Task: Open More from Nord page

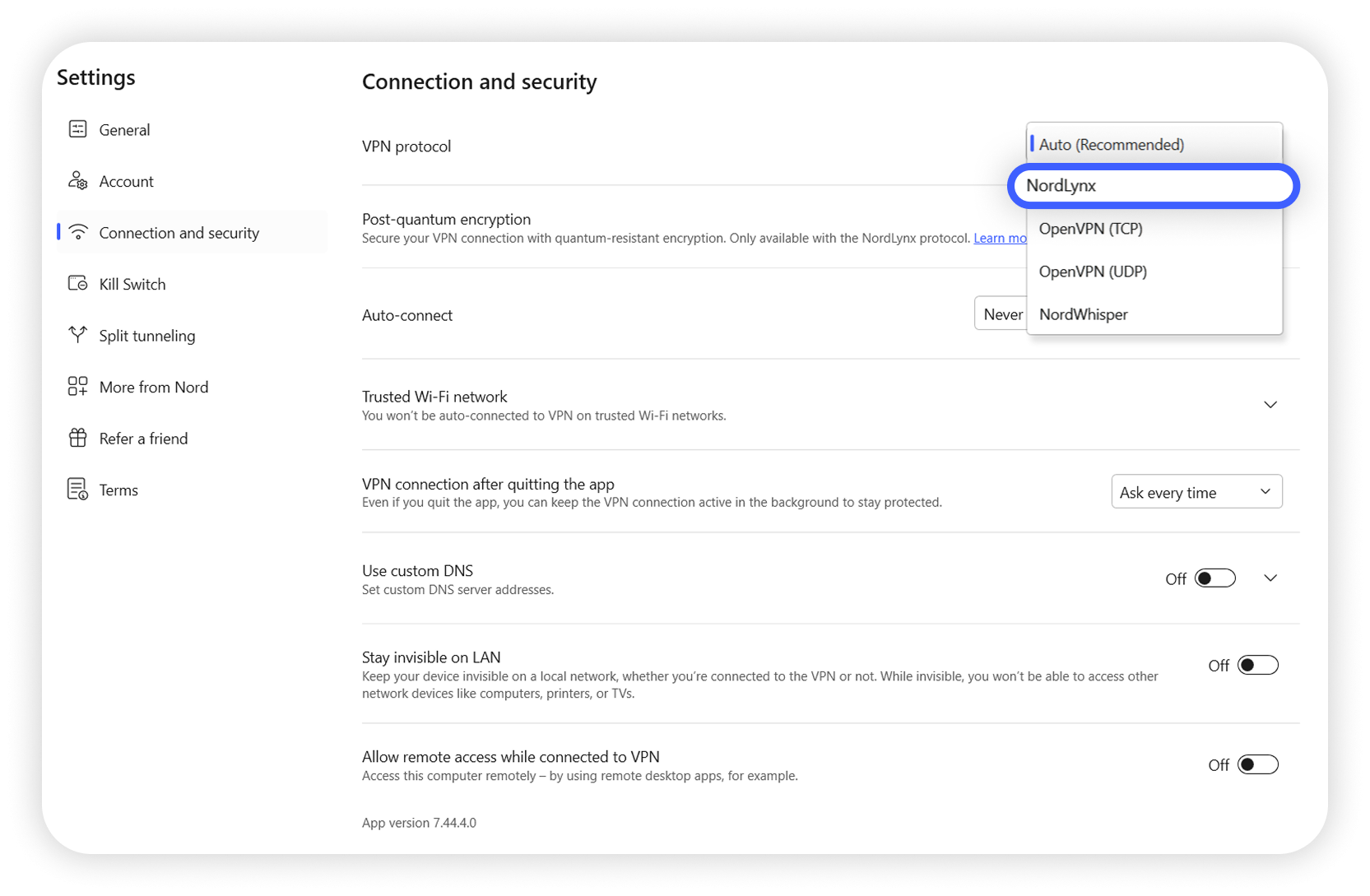Action: pyautogui.click(x=193, y=387)
